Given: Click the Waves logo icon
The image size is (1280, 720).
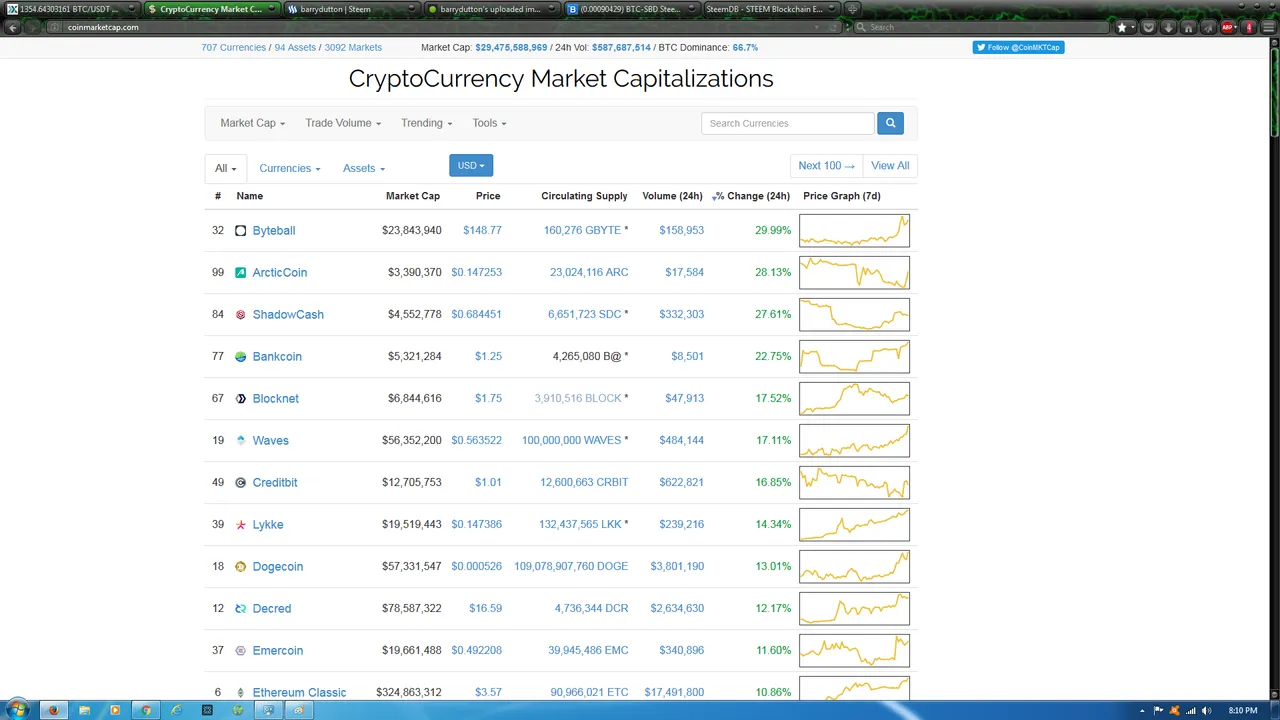Looking at the screenshot, I should 240,441.
